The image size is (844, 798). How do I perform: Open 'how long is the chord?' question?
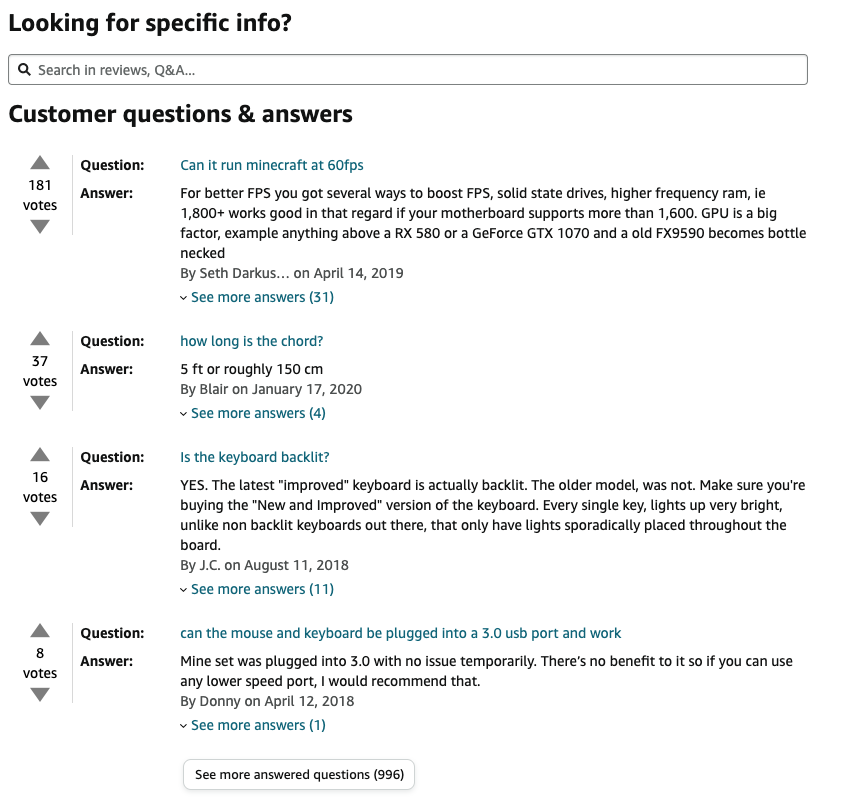(x=251, y=341)
